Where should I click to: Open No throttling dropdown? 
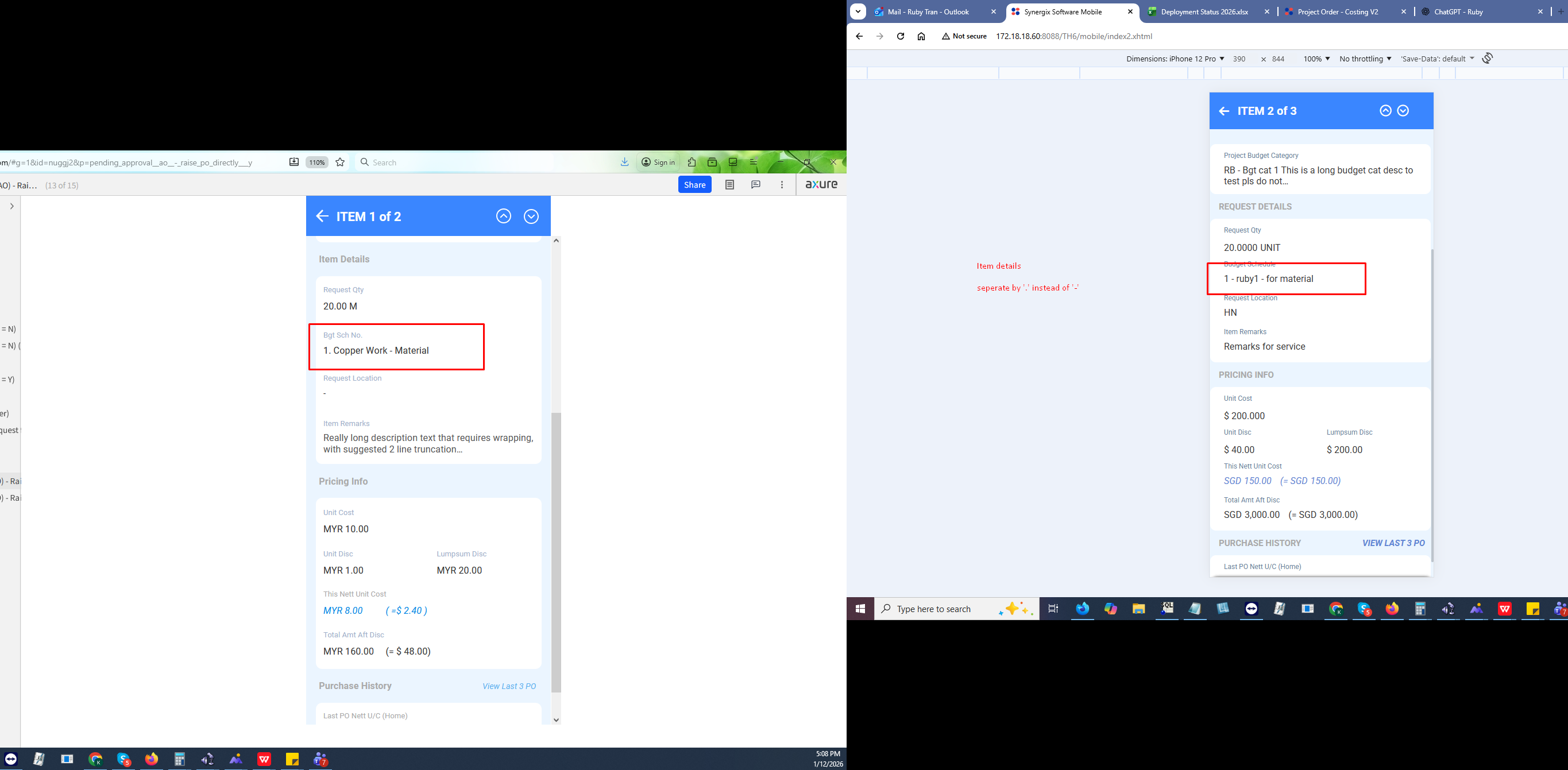[1365, 59]
